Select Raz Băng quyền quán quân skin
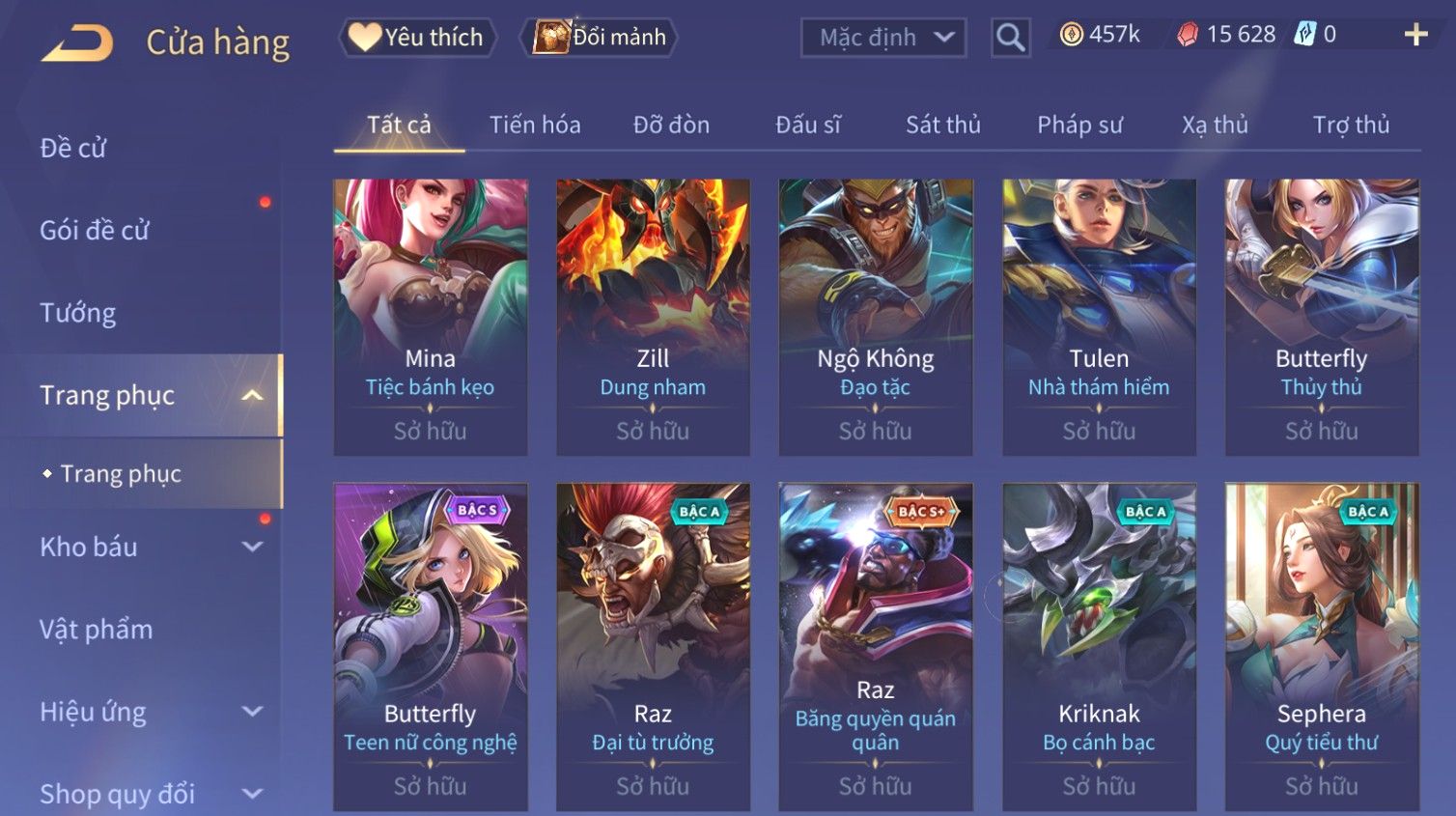Screen dimensions: 1456x816 pos(876,646)
